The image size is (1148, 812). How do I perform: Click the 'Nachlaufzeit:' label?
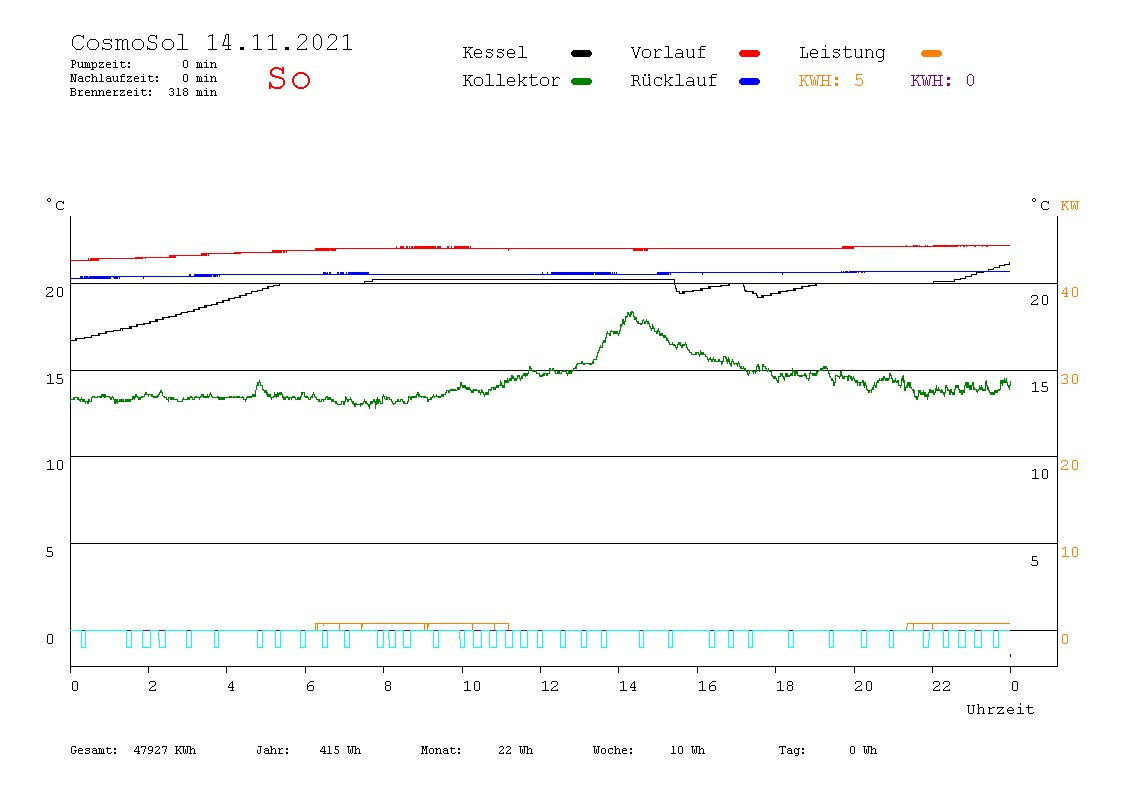[x=115, y=78]
